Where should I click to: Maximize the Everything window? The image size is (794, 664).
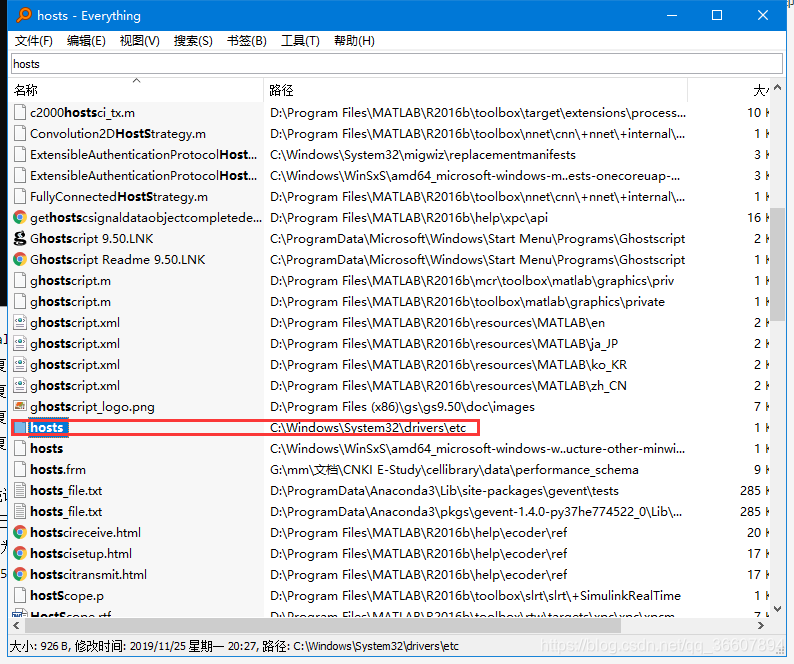[717, 15]
